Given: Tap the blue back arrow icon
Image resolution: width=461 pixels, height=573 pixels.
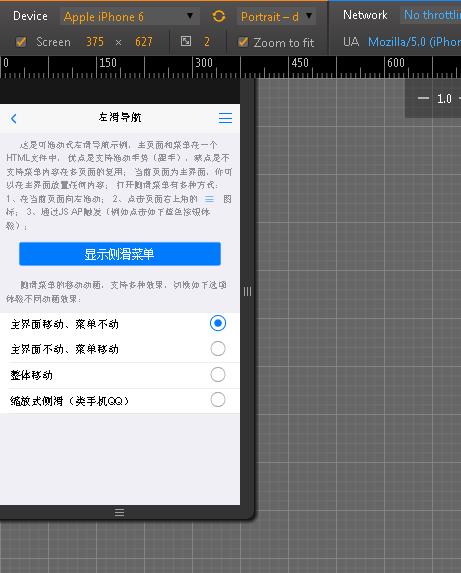Looking at the screenshot, I should point(14,118).
